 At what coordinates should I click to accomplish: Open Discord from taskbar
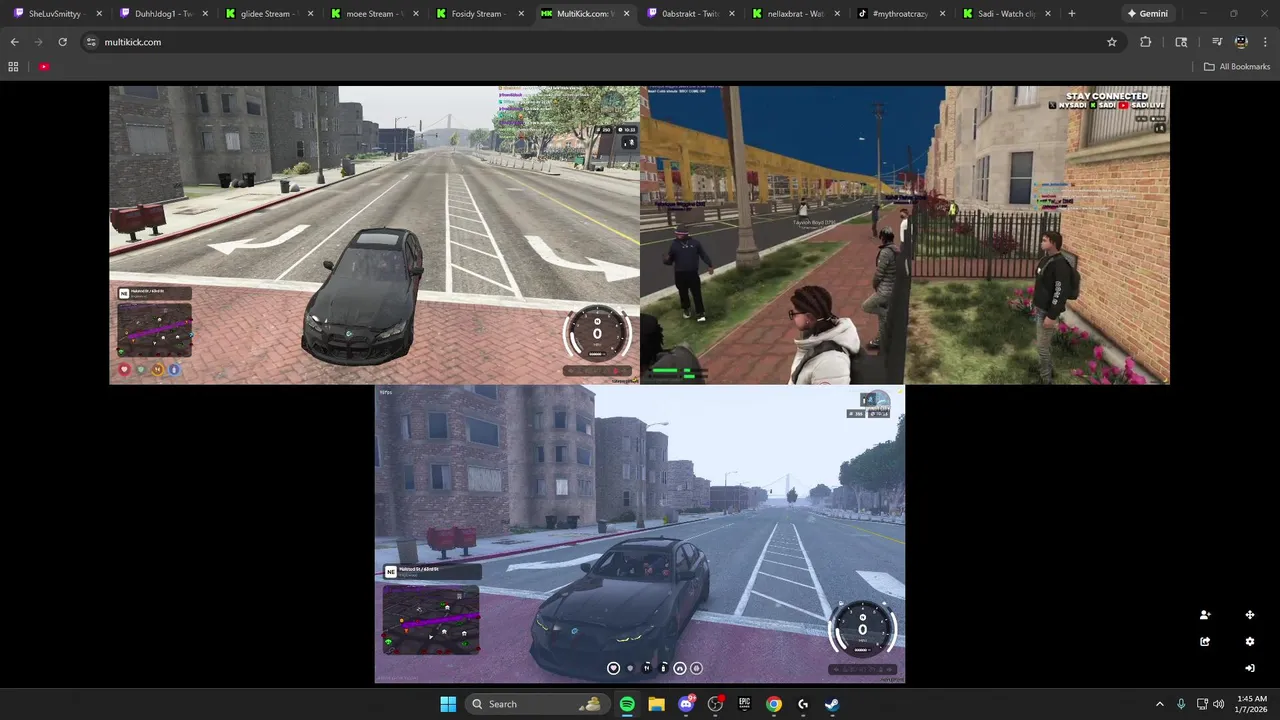tap(686, 704)
